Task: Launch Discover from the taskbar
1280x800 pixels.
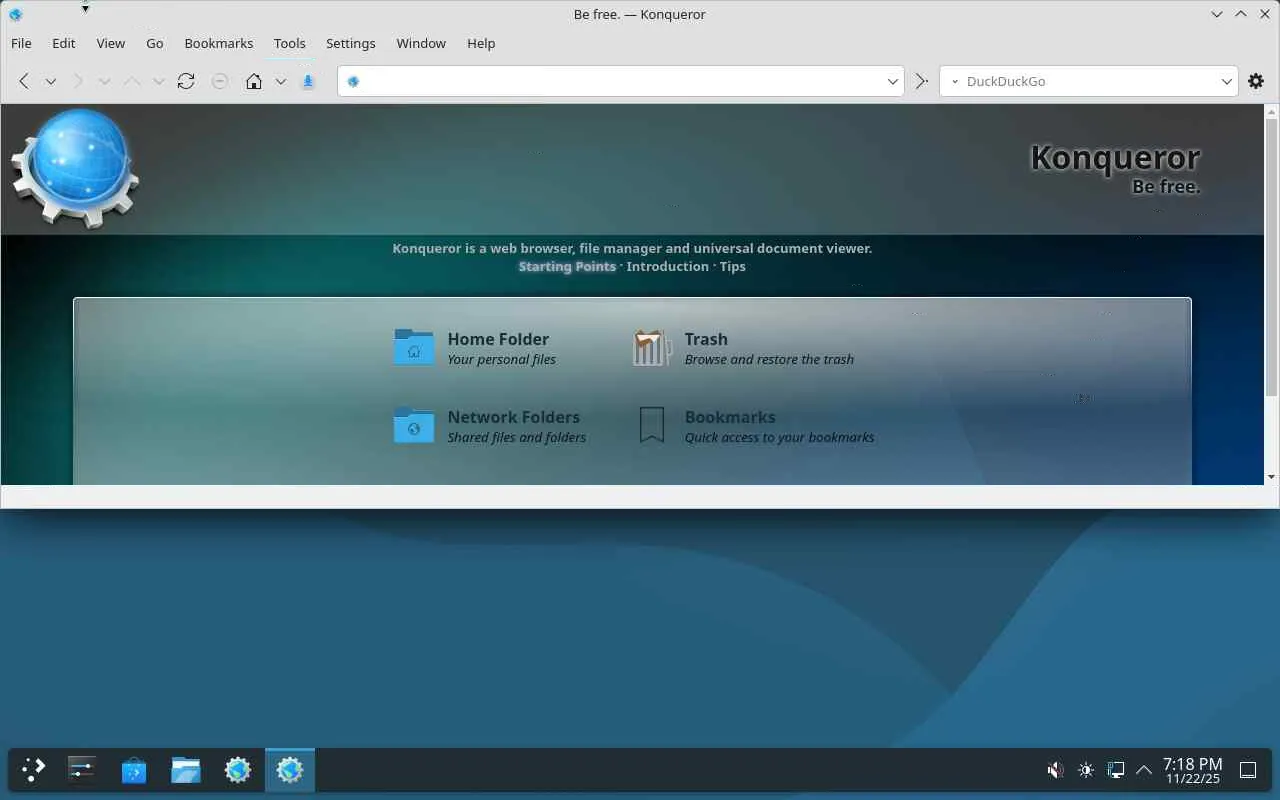Action: (x=134, y=770)
